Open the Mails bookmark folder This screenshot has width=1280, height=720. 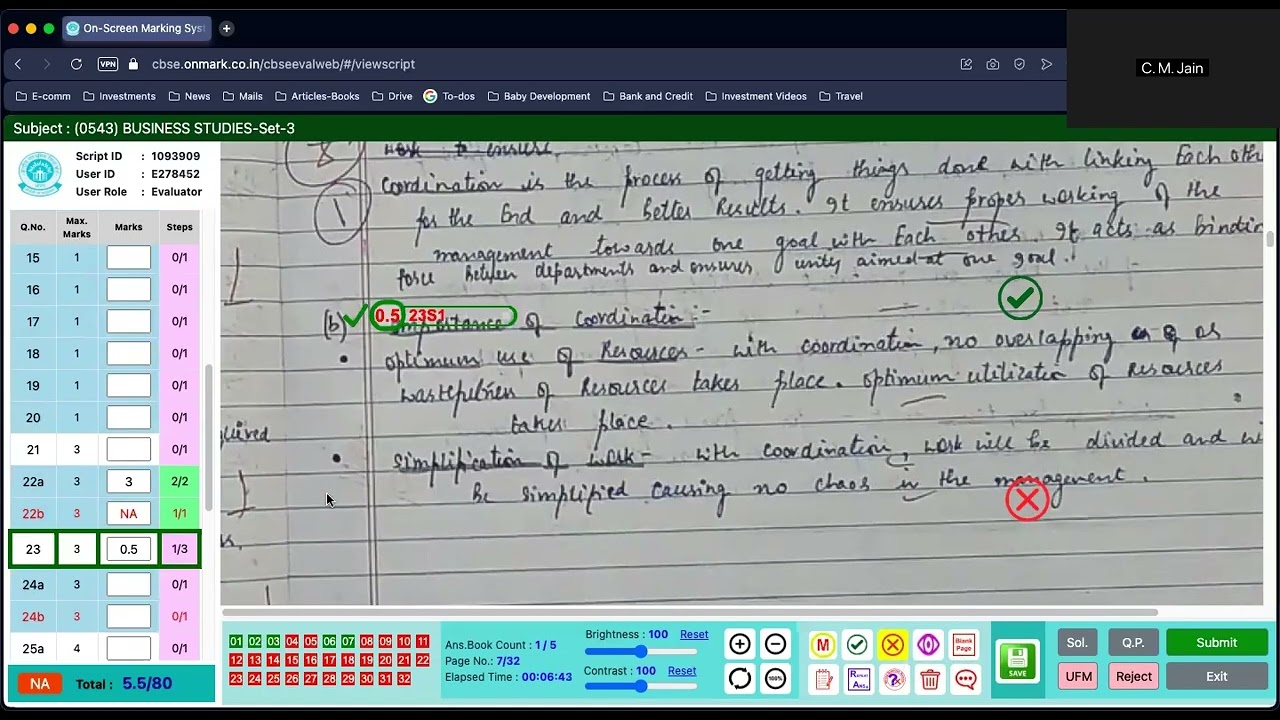point(243,96)
